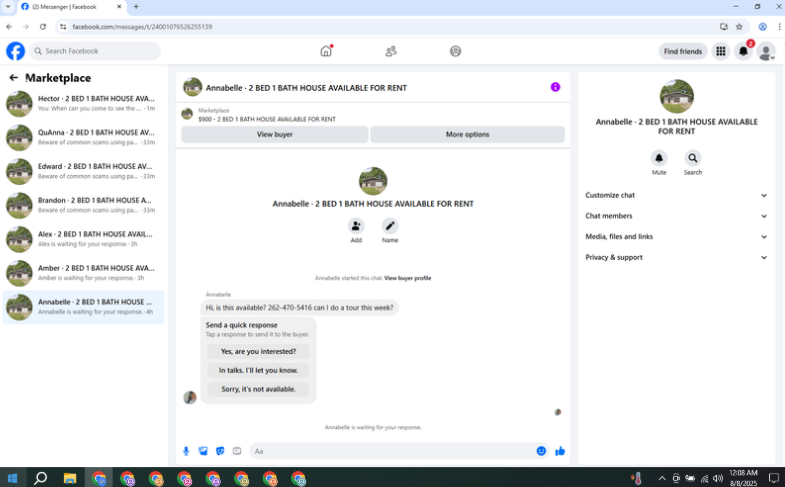Image resolution: width=785 pixels, height=487 pixels.
Task: Open the Amber conversation
Action: tap(84, 273)
